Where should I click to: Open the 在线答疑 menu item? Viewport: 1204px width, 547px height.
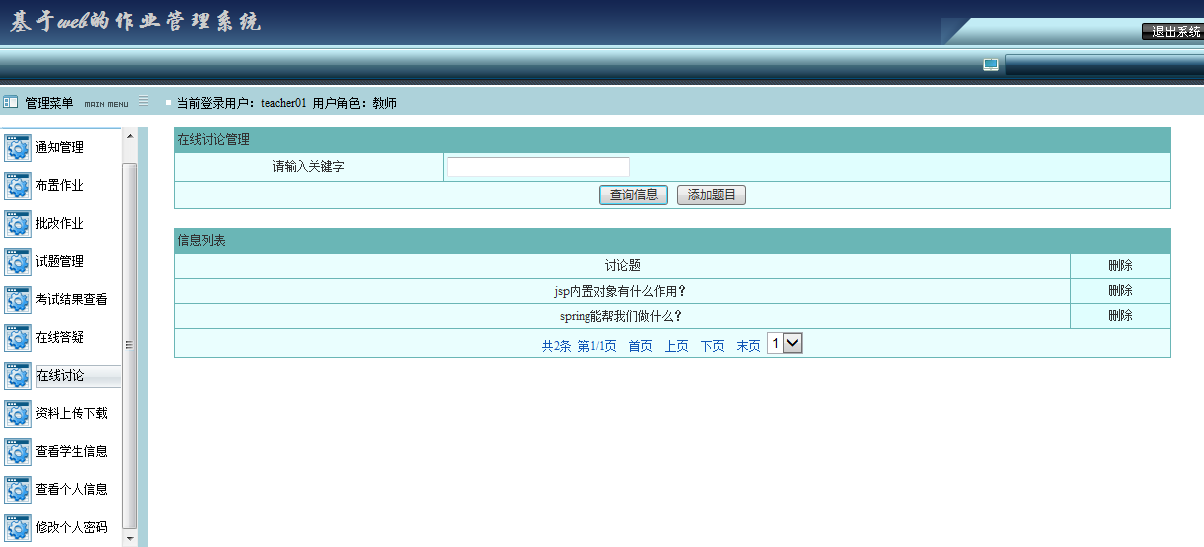point(59,338)
